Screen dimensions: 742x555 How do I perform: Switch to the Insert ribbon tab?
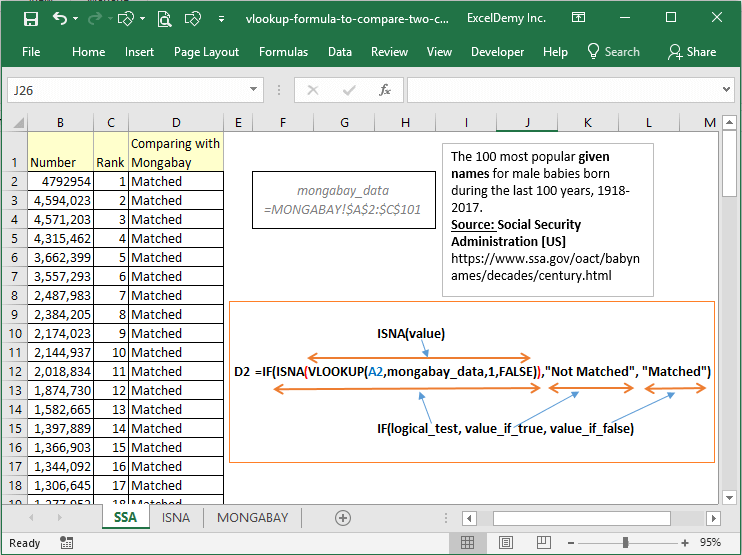pyautogui.click(x=139, y=52)
